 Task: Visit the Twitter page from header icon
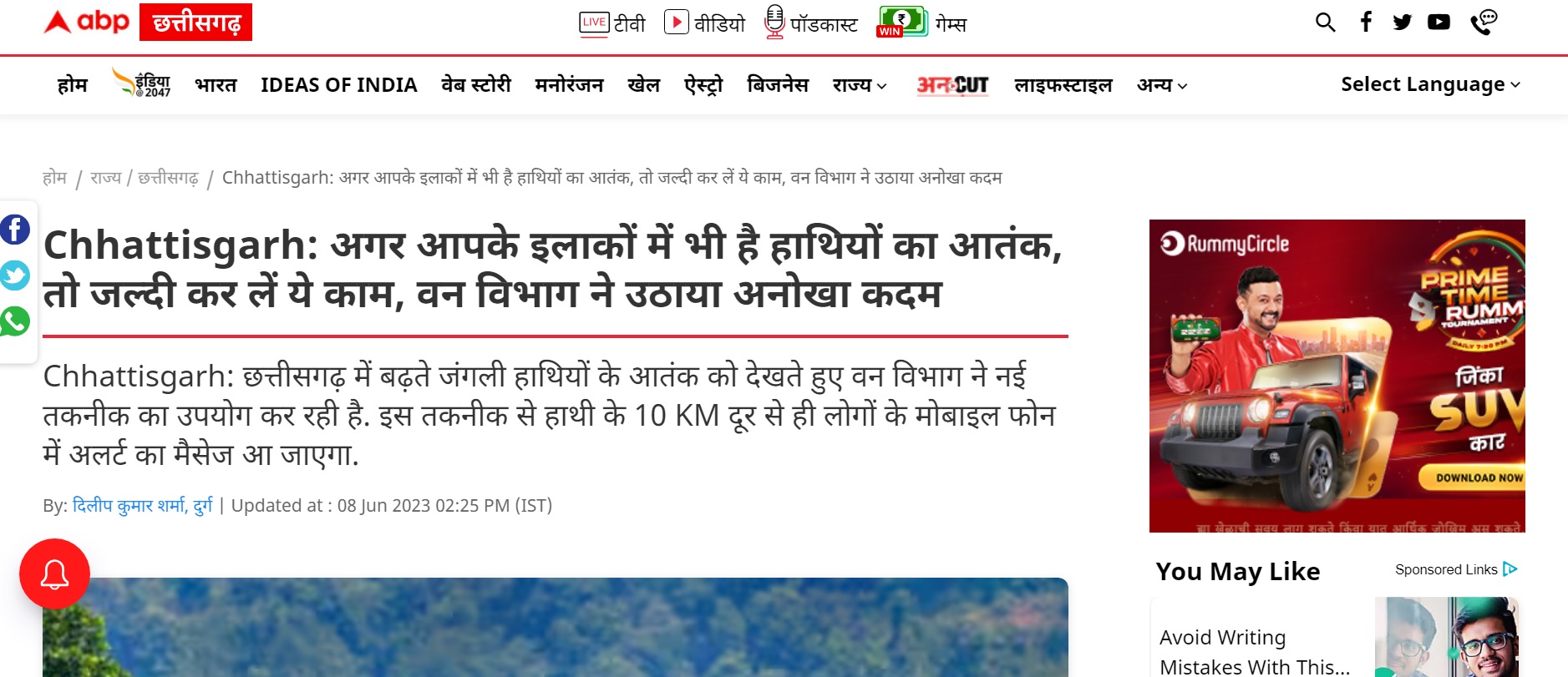click(1403, 23)
